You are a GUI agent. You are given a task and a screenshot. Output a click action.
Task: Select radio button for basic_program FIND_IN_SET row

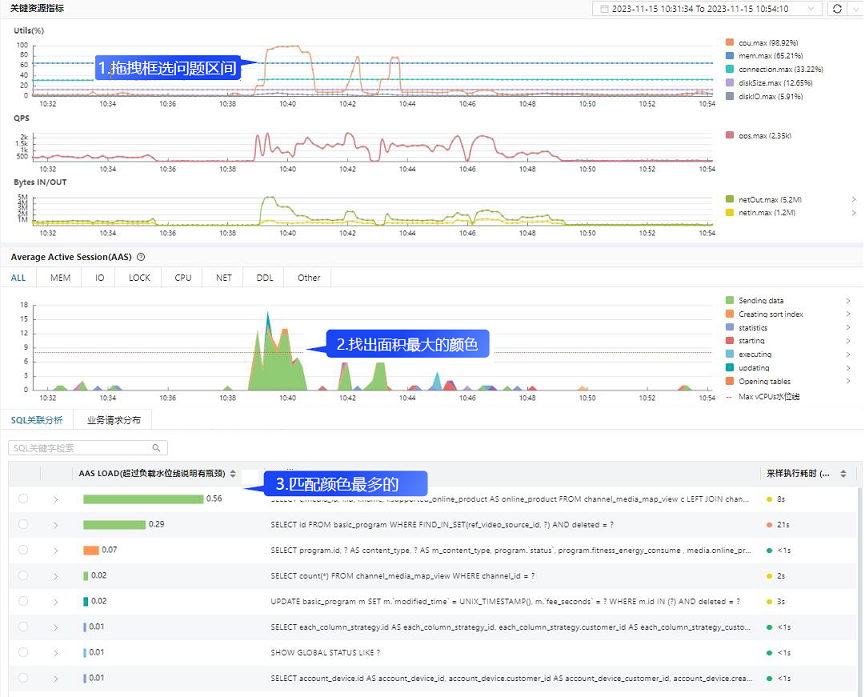23,524
